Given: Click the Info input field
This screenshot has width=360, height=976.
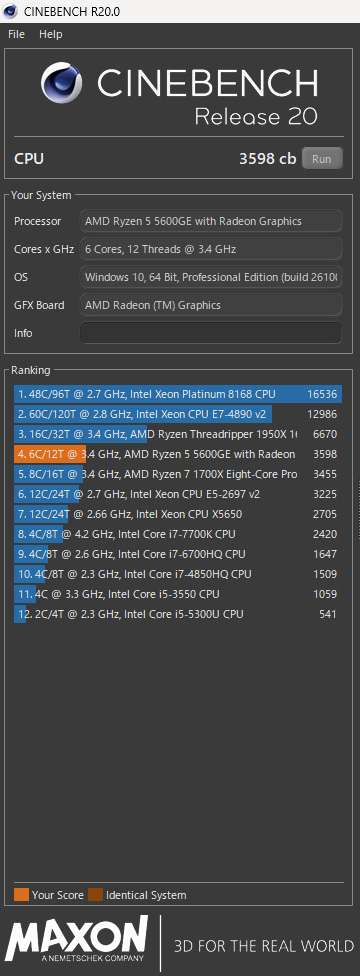Looking at the screenshot, I should (x=211, y=333).
